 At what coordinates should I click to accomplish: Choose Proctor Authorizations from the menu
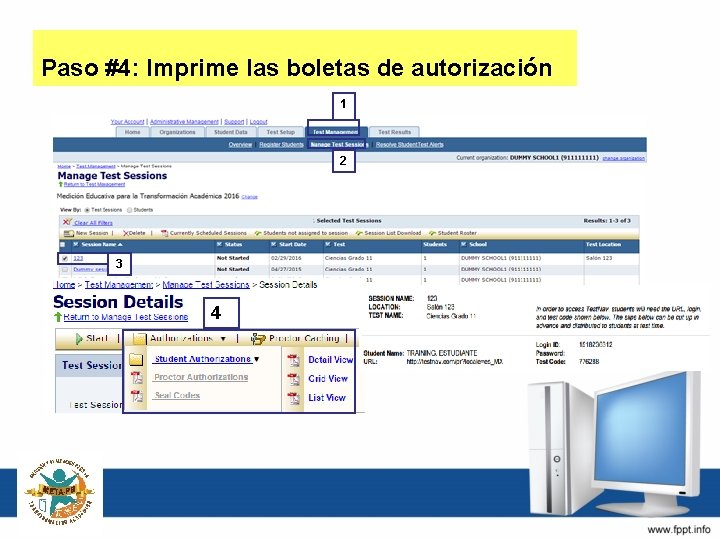(201, 377)
